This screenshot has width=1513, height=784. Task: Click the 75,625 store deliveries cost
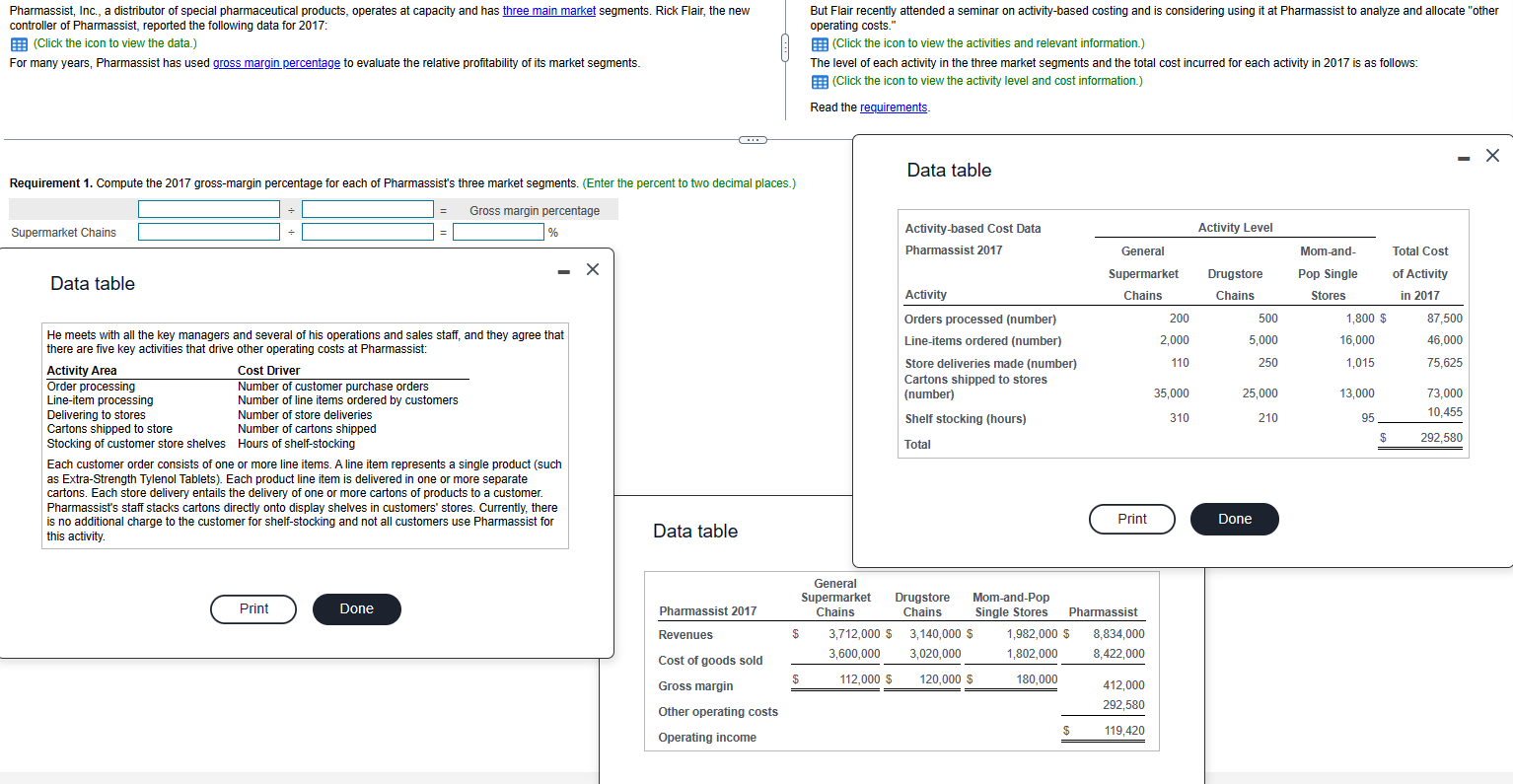click(1445, 363)
